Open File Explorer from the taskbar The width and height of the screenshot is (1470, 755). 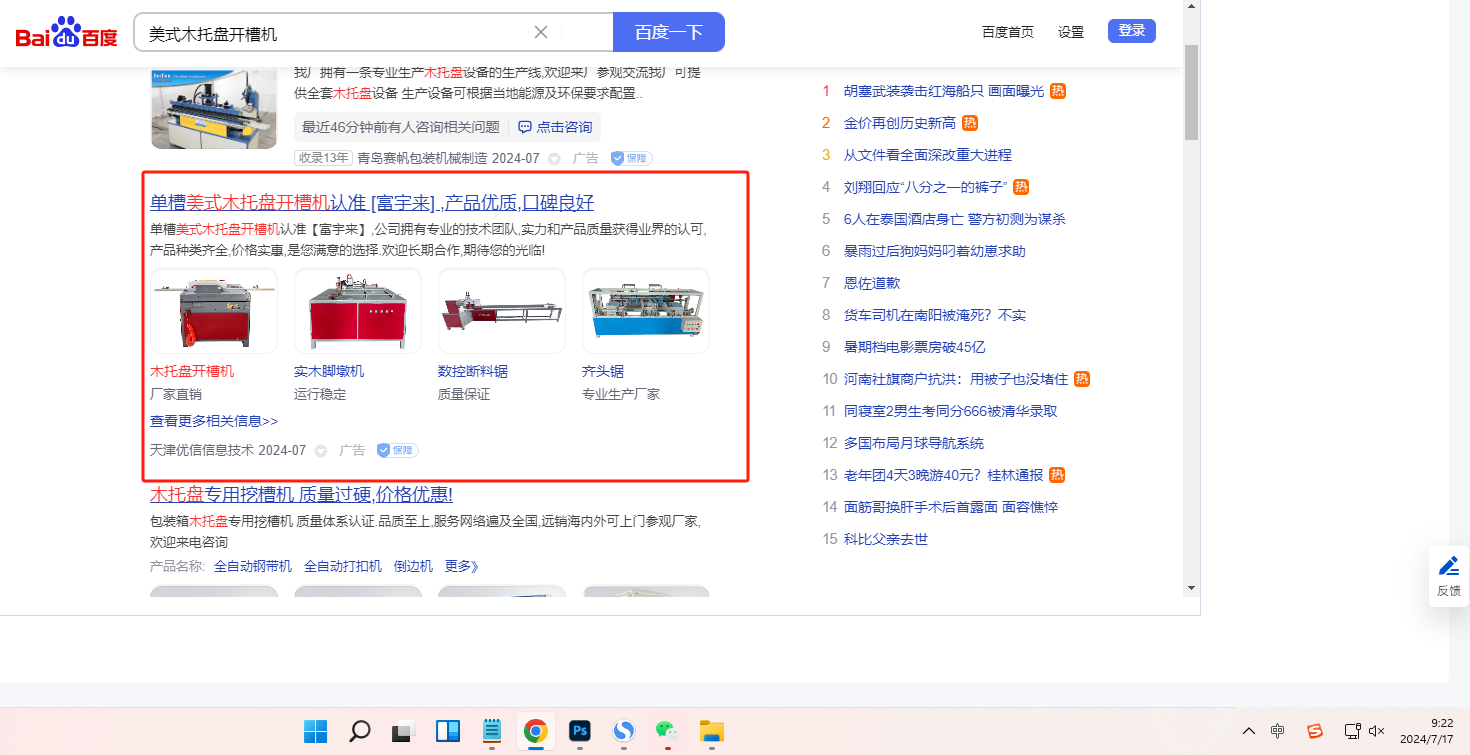click(711, 731)
